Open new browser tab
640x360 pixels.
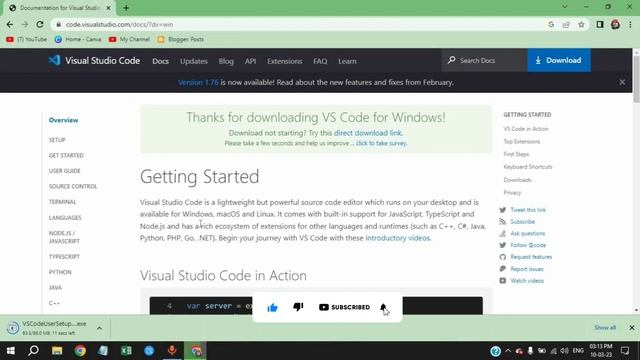[x=126, y=8]
